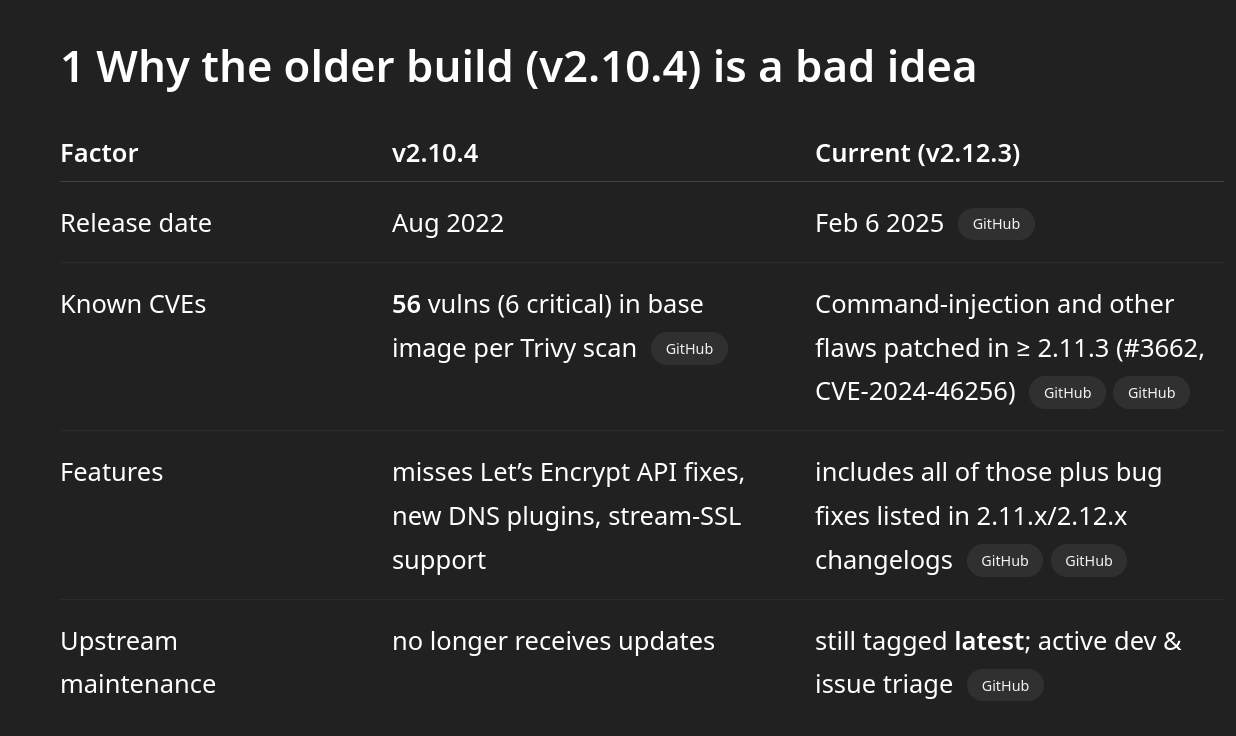This screenshot has height=736, width=1236.
Task: Open second GitHub badge after changelogs
Action: point(1088,561)
